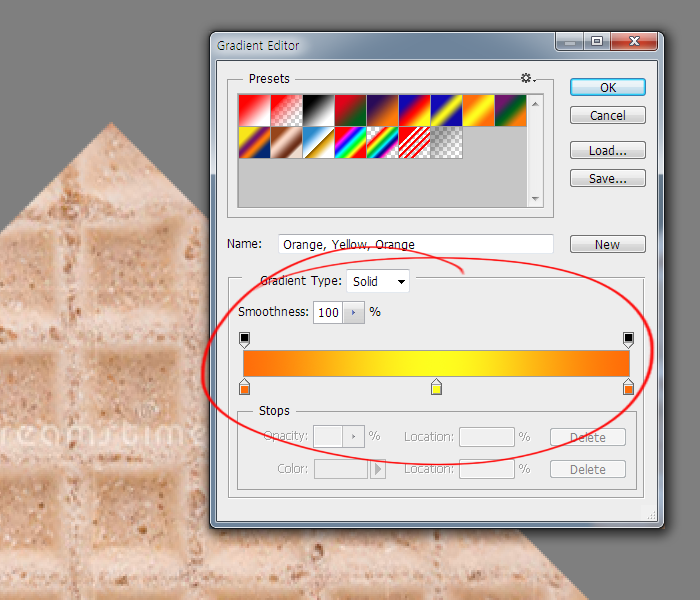
Task: Select the transparent red stripes preset gradient
Action: [415, 142]
